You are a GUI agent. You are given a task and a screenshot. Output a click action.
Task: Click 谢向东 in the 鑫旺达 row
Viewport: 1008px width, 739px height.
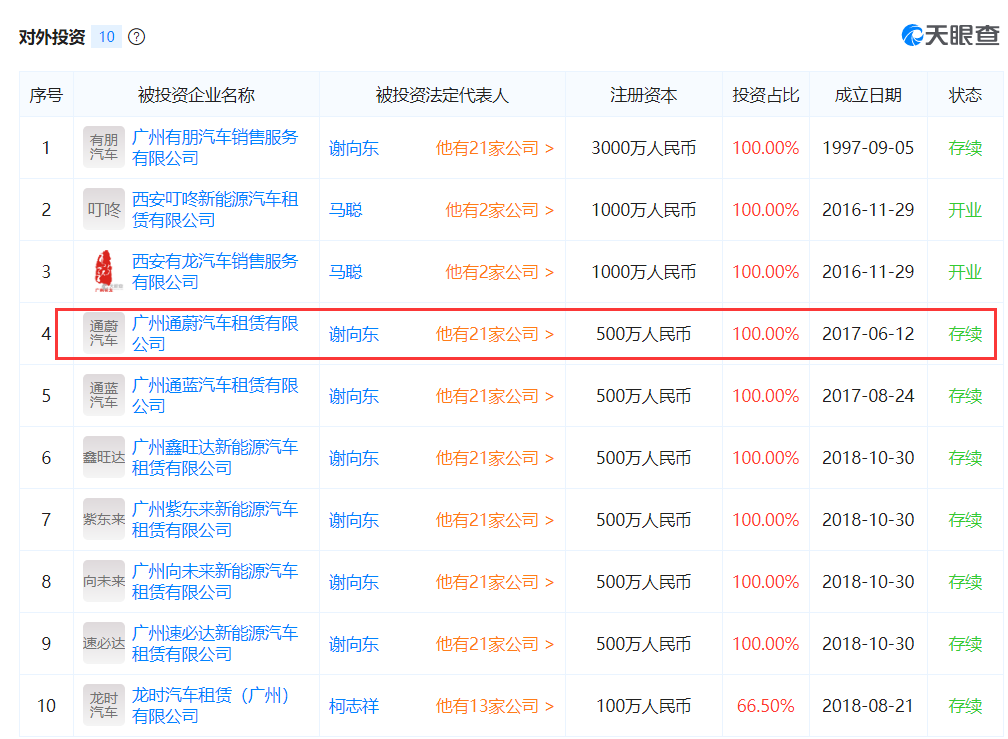pos(354,458)
